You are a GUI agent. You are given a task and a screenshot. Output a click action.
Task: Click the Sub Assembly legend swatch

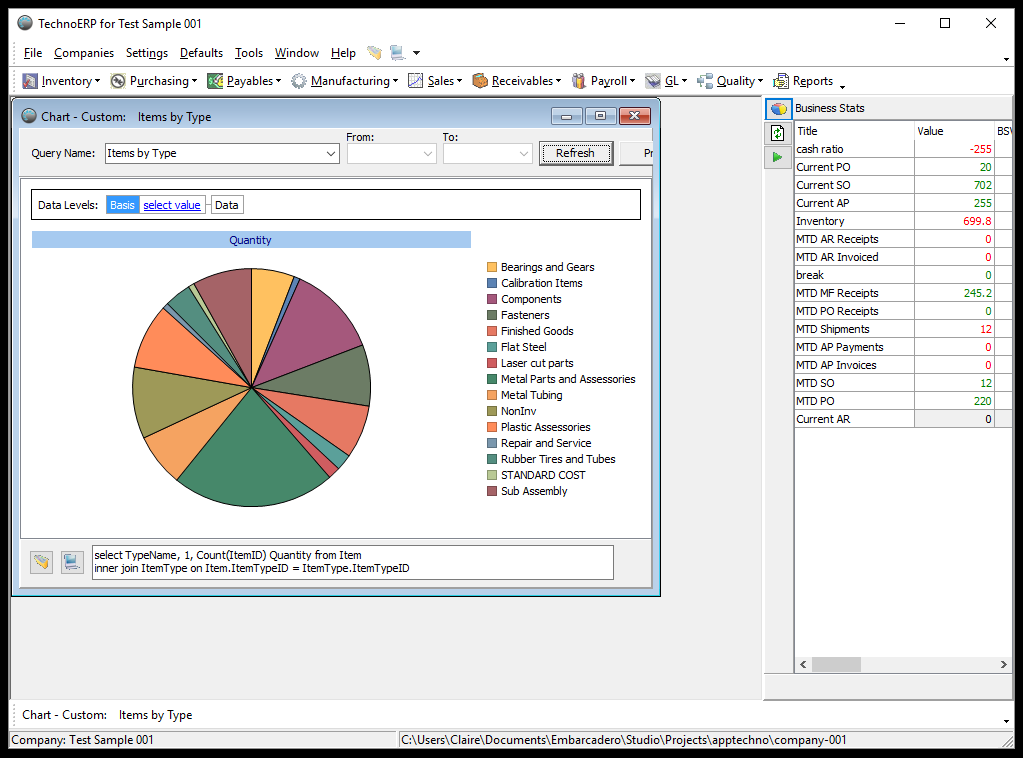point(492,491)
